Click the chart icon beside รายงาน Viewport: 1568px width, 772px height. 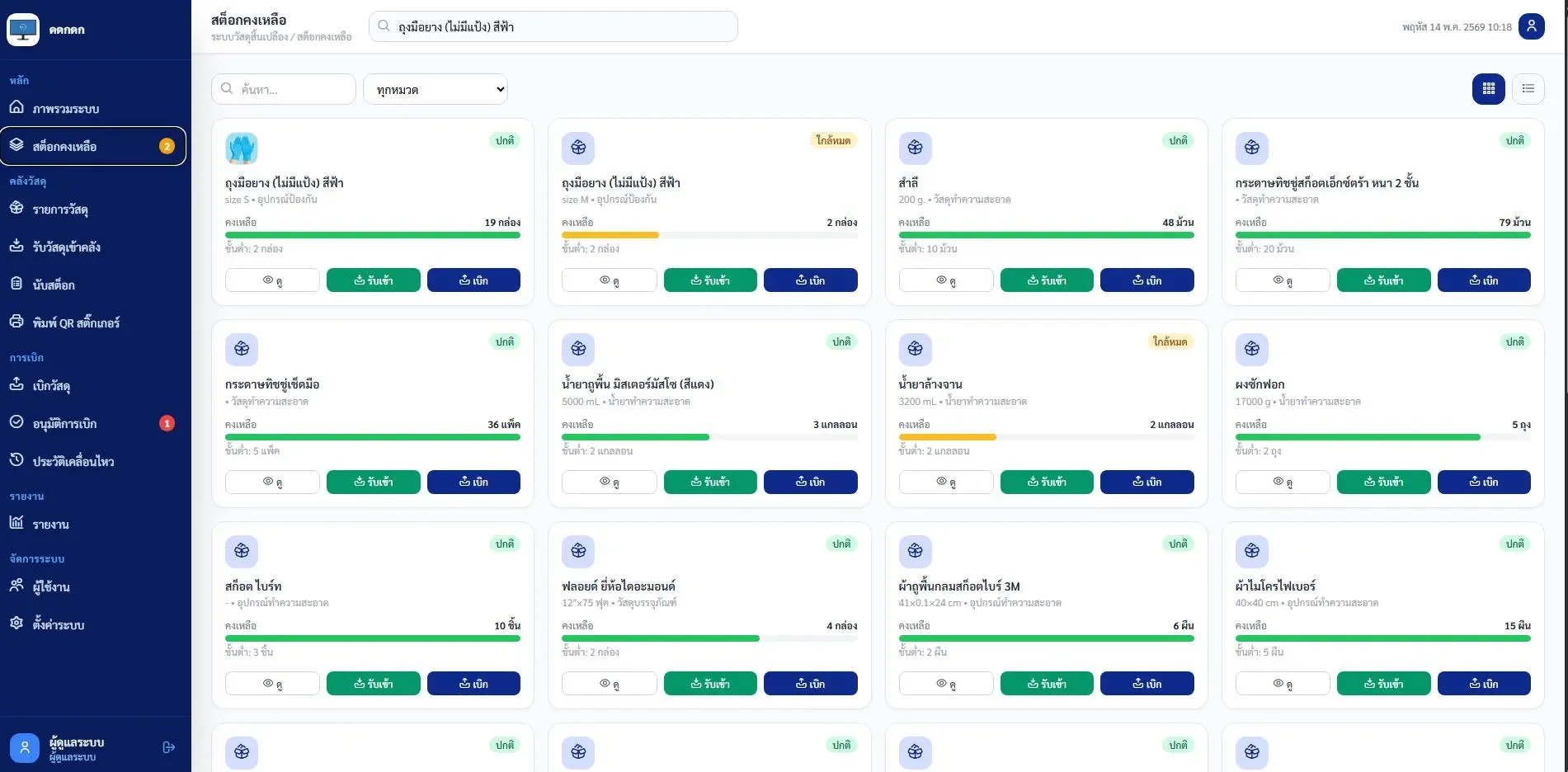pyautogui.click(x=16, y=523)
